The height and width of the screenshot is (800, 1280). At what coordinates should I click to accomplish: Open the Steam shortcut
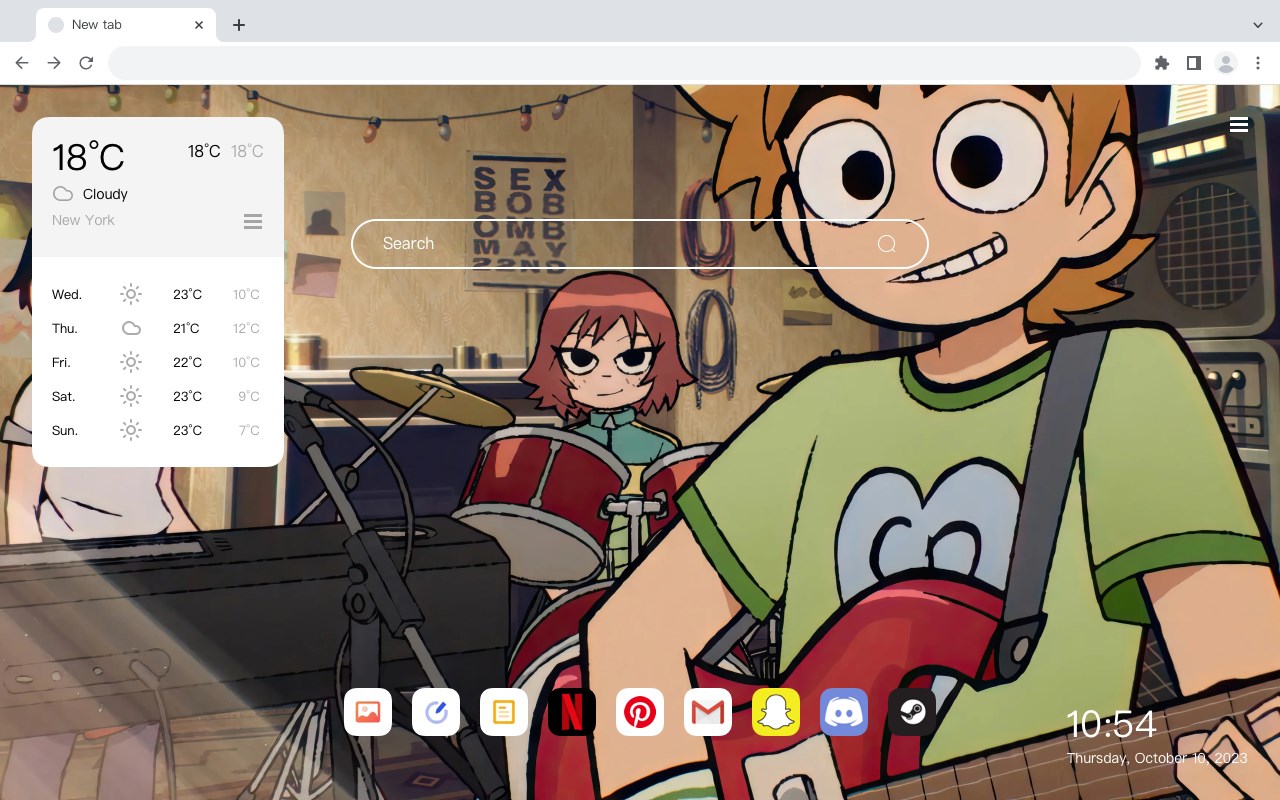point(912,712)
